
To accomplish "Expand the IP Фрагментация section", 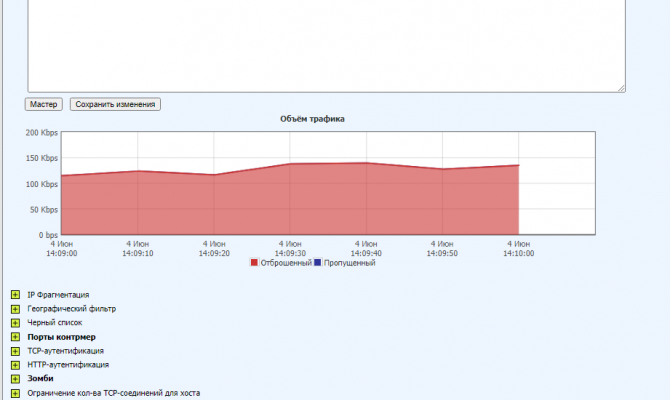I will click(15, 295).
